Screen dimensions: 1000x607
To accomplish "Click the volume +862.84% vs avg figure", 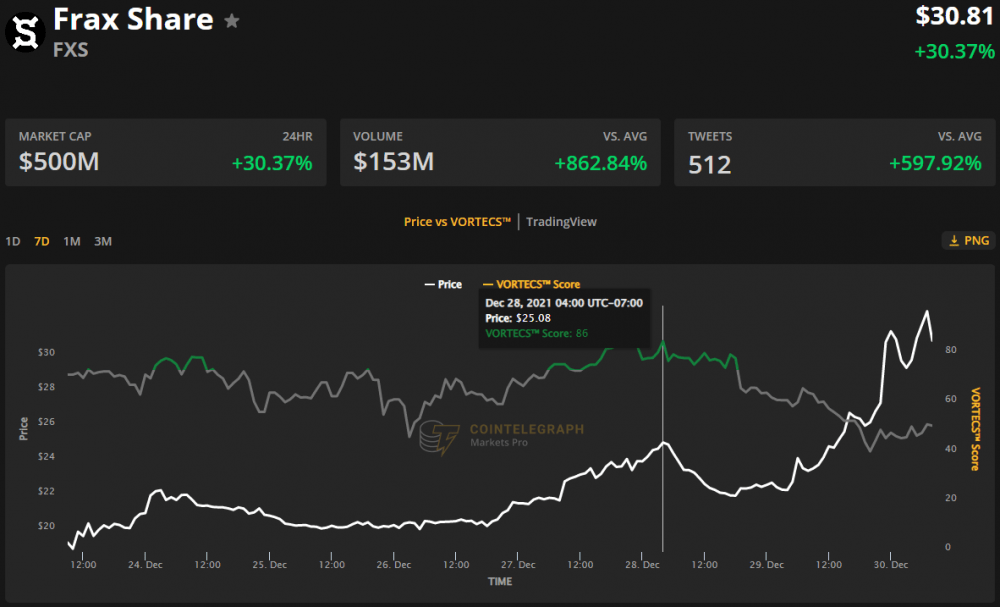I will coord(600,163).
